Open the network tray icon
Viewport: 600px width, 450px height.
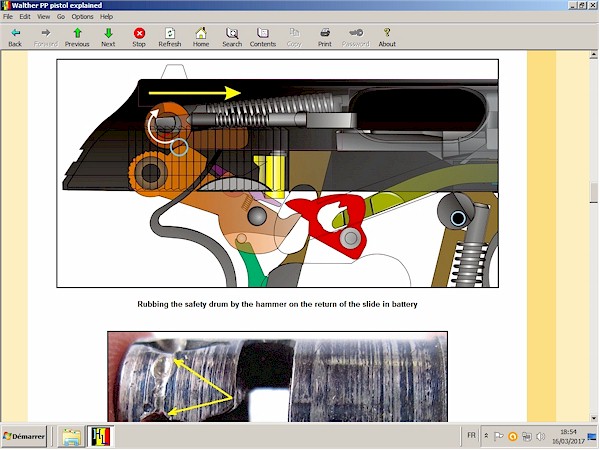point(527,436)
